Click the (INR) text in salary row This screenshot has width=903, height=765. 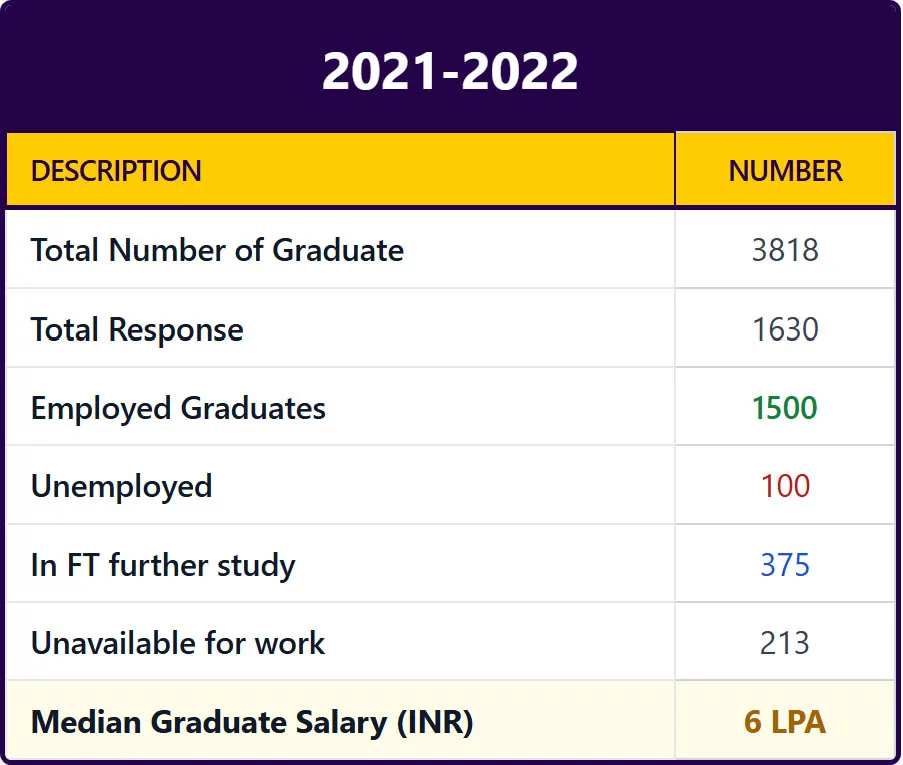434,722
